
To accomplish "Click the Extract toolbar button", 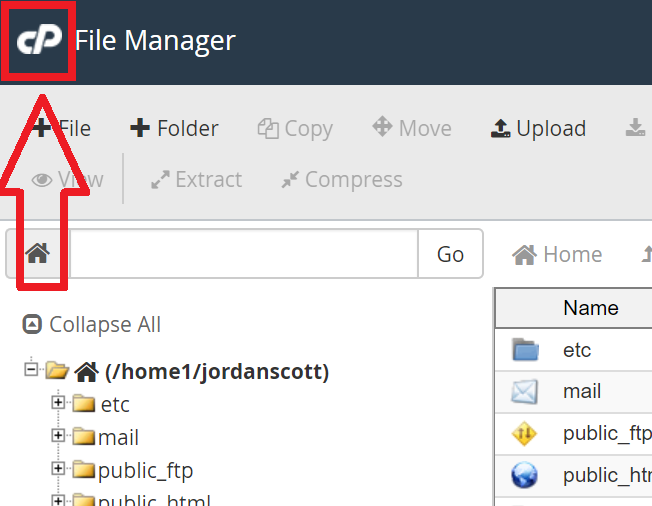I will point(196,180).
